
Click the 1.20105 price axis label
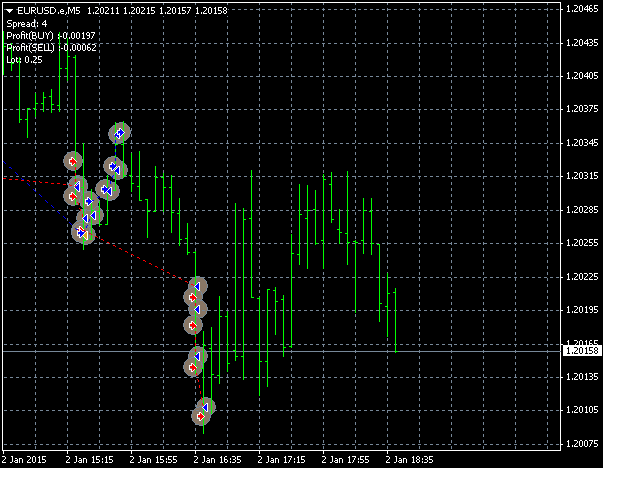(581, 410)
